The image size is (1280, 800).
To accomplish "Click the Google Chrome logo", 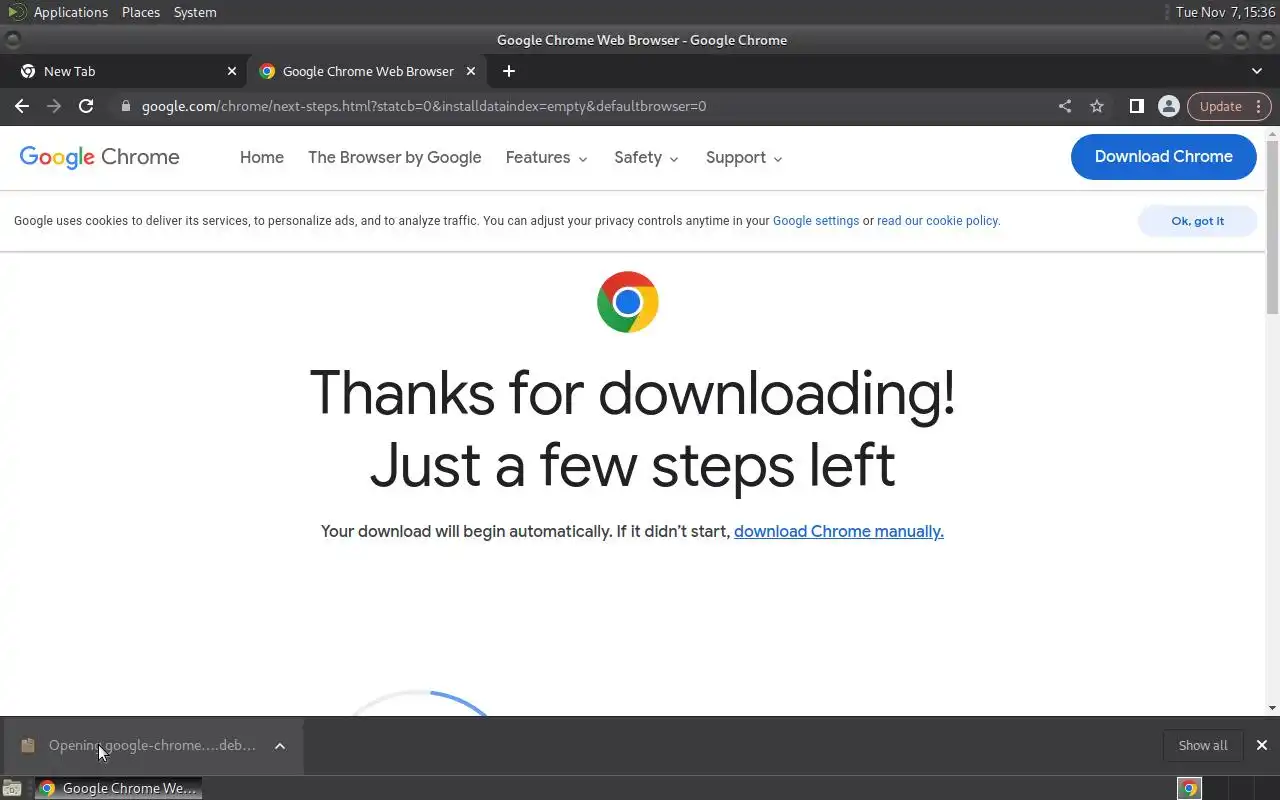I will 100,157.
